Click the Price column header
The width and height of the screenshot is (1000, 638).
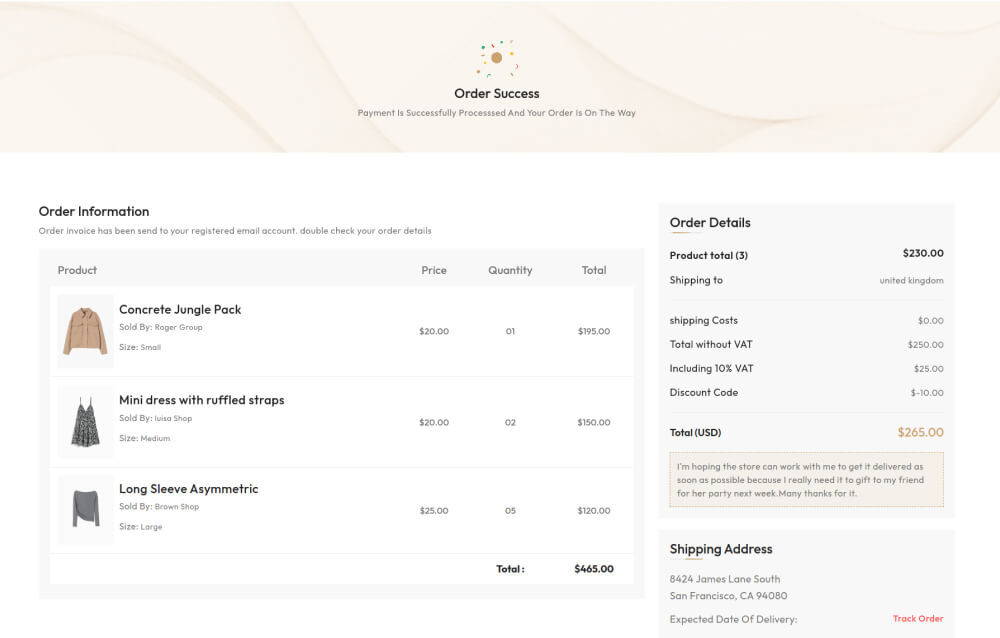coord(434,270)
